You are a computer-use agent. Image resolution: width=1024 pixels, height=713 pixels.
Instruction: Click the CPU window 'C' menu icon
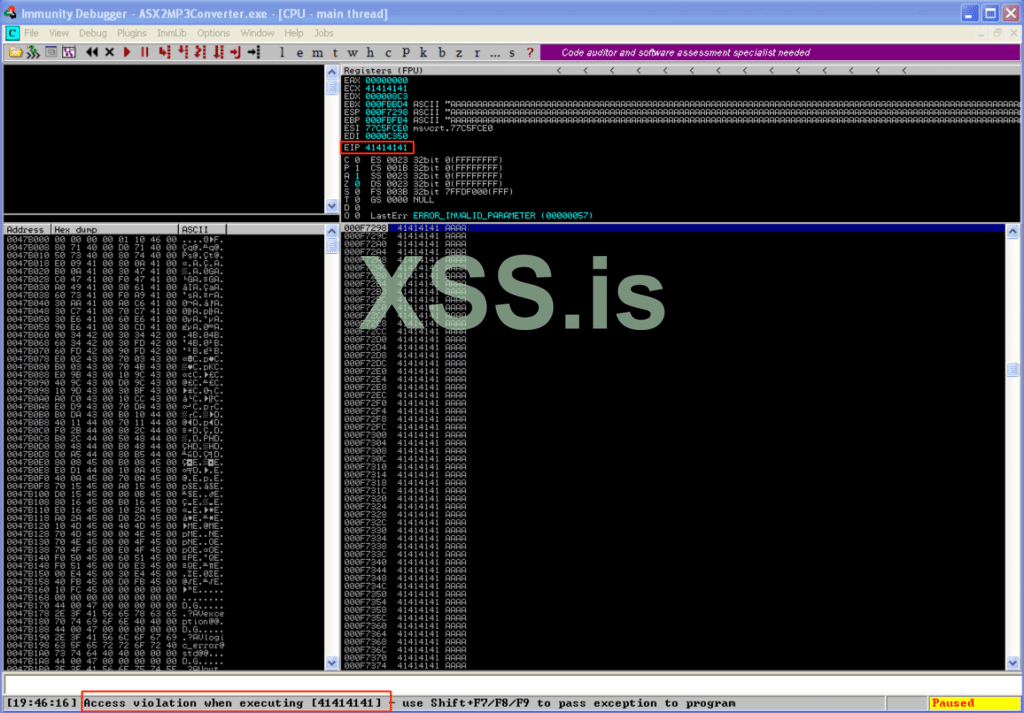pos(12,33)
